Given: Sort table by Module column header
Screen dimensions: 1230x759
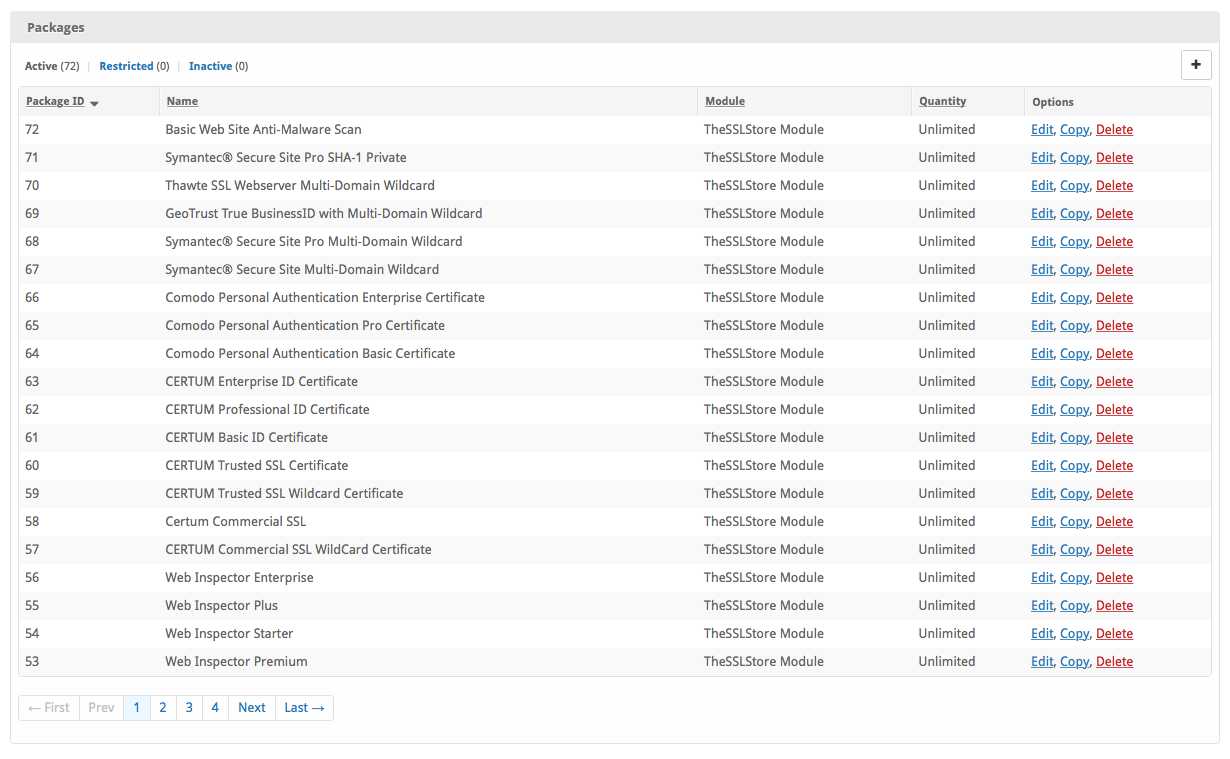Looking at the screenshot, I should (725, 101).
